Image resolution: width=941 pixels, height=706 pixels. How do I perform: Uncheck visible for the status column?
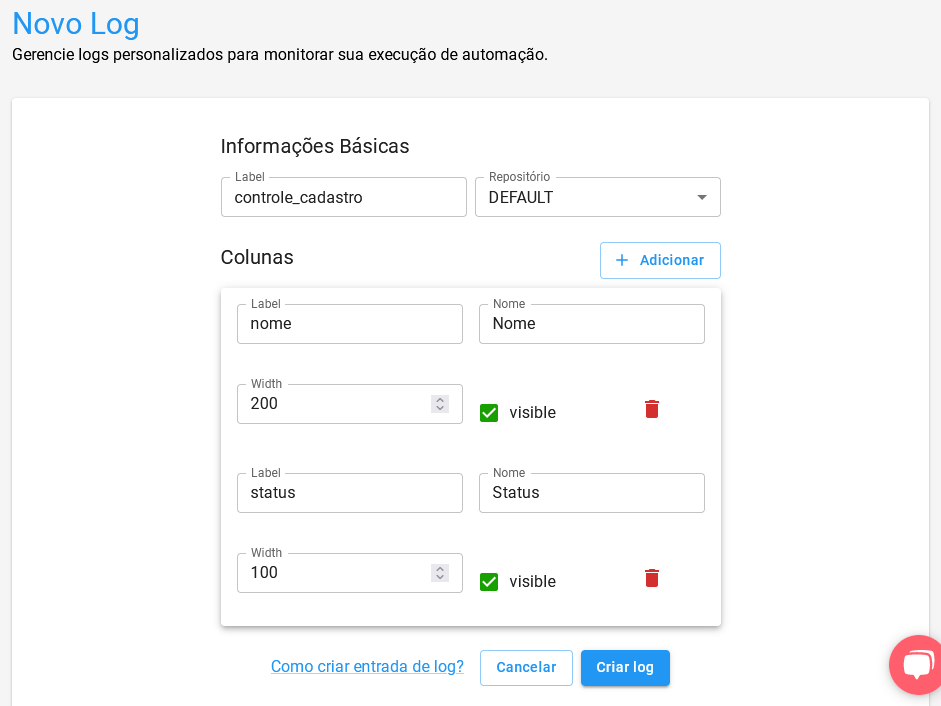(489, 581)
